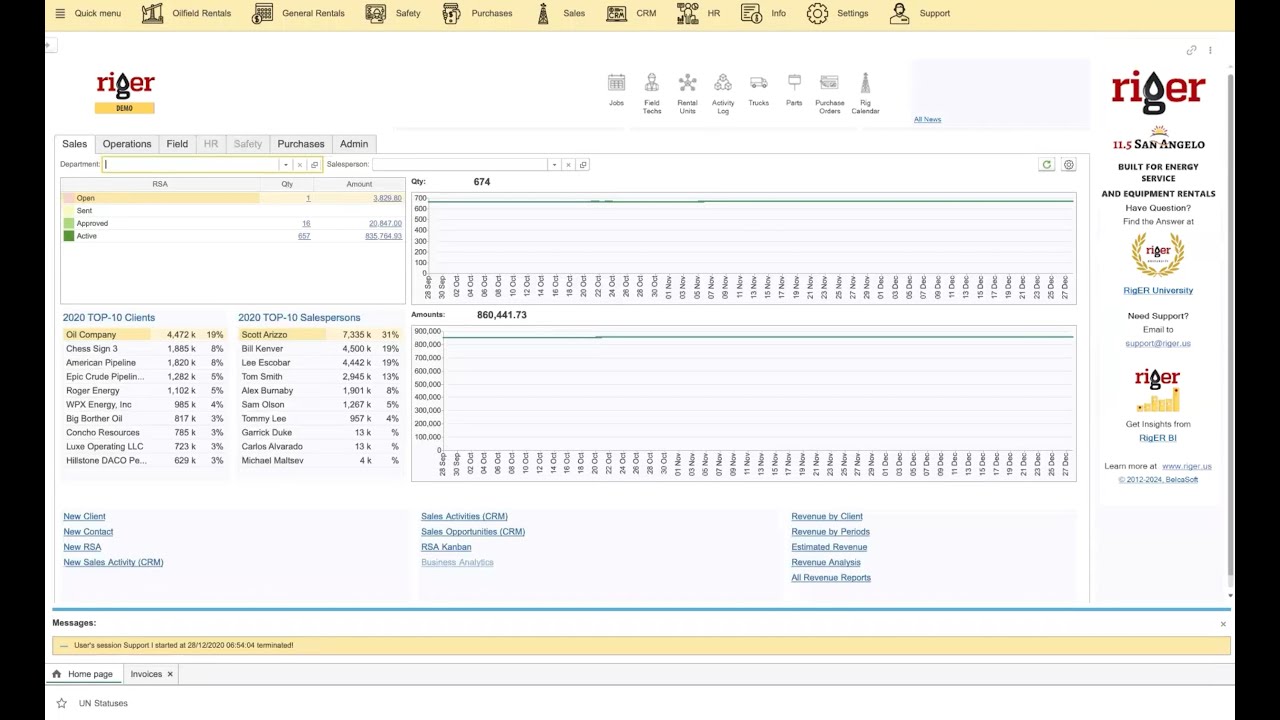Switch to the Home page tab
Screen dimensions: 1280x720
coord(83,674)
